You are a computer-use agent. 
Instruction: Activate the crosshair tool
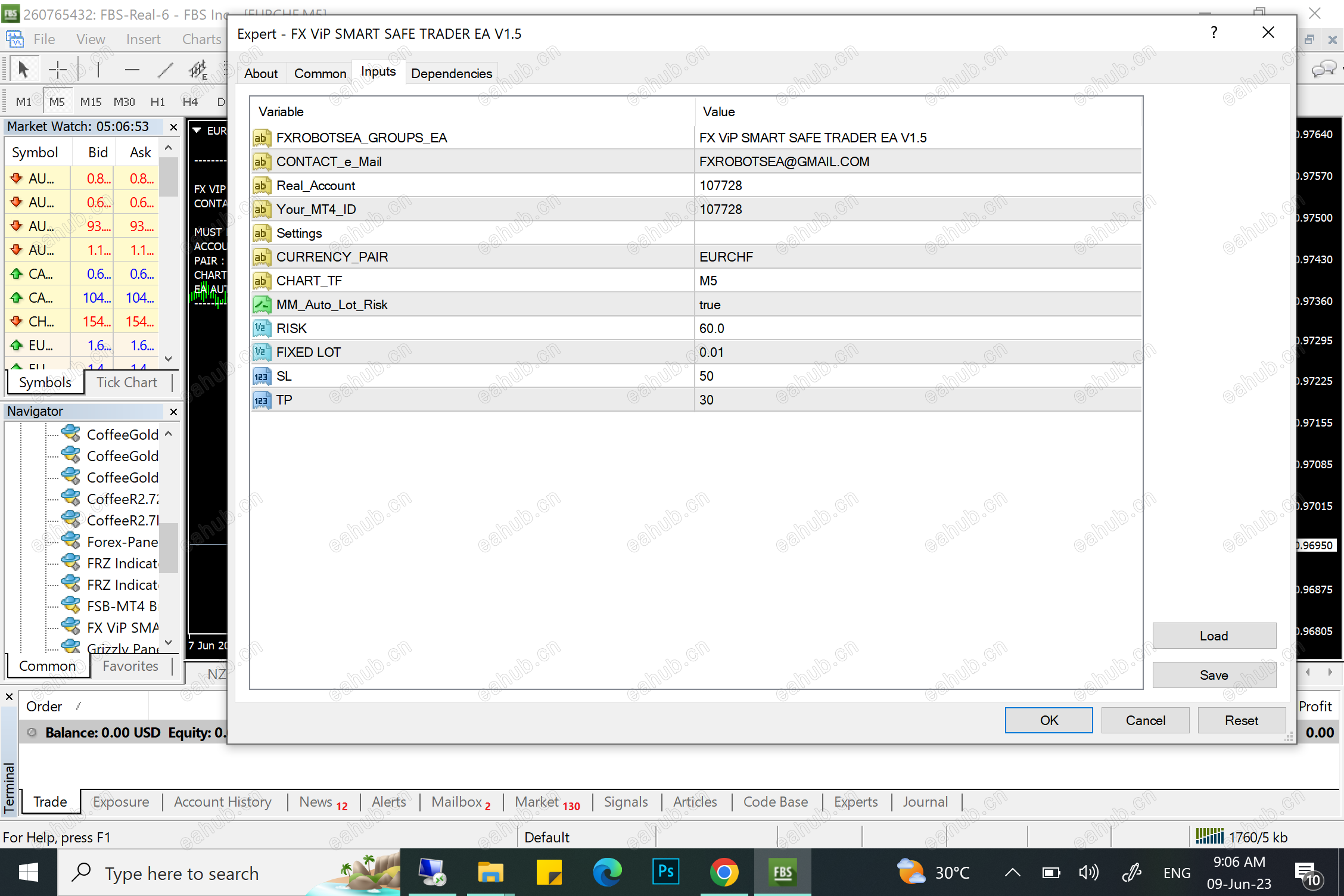pyautogui.click(x=57, y=70)
